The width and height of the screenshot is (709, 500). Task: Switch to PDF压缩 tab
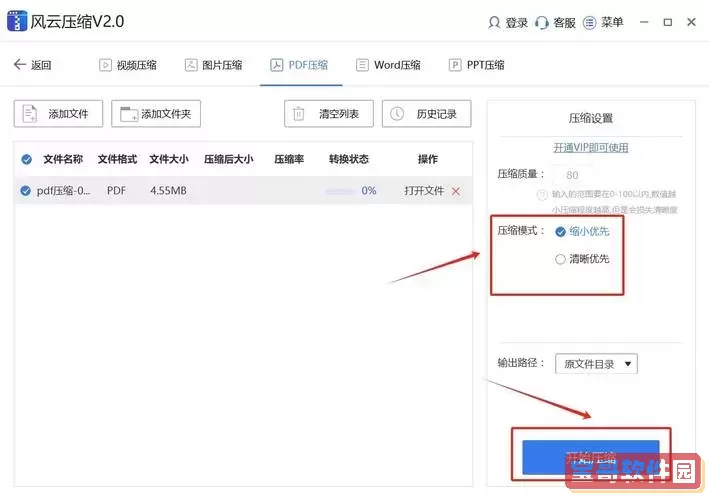pos(299,65)
